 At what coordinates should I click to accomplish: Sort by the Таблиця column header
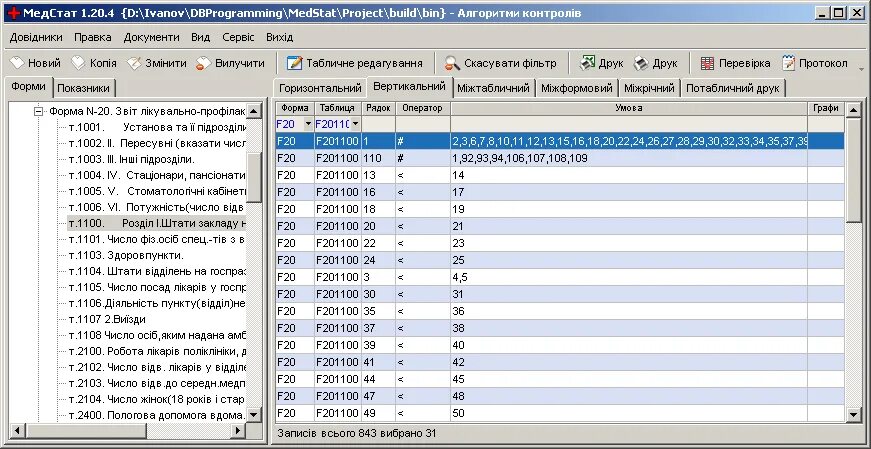(338, 108)
